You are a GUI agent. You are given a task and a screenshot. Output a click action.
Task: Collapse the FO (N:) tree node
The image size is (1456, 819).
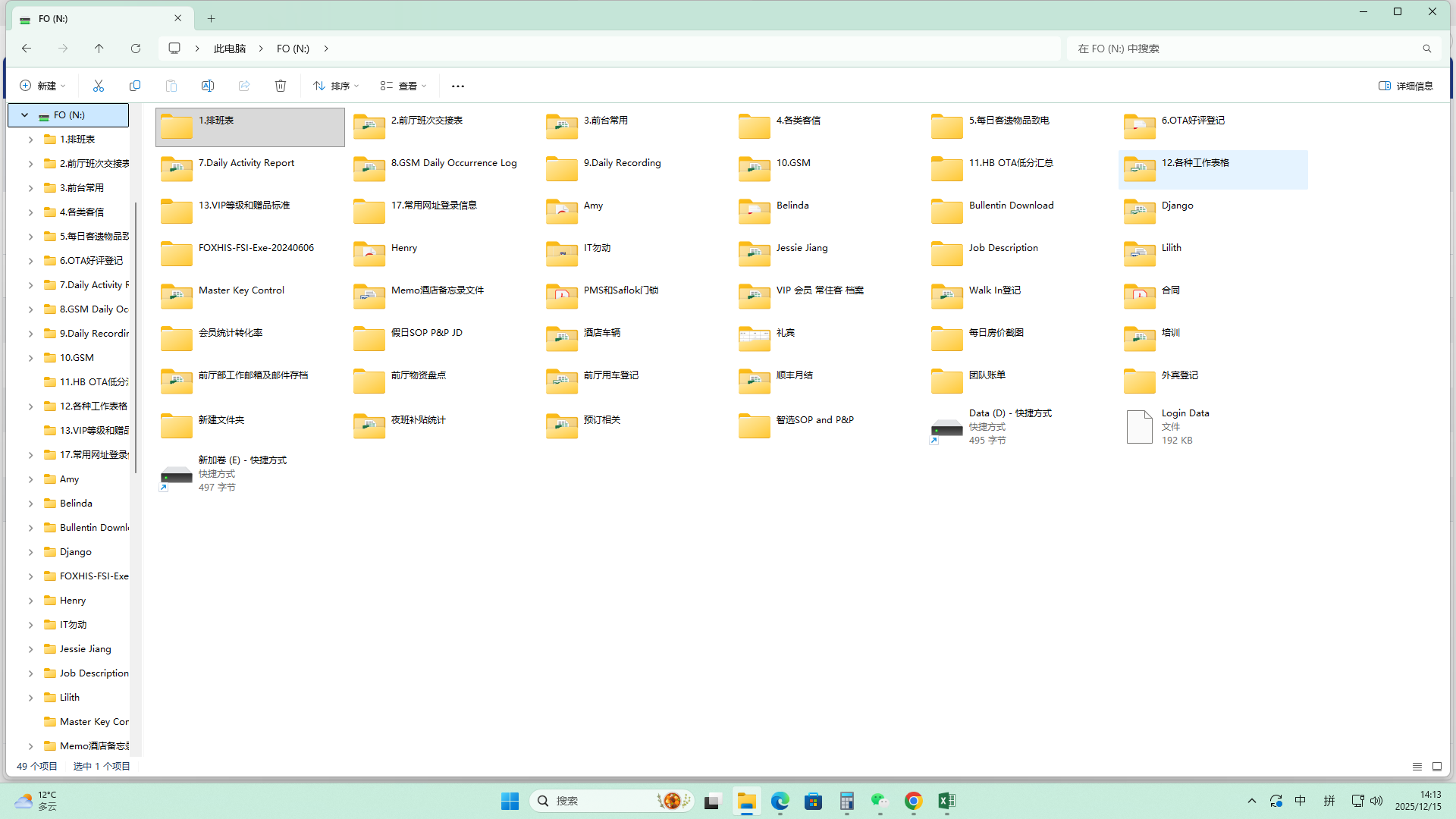coord(25,115)
